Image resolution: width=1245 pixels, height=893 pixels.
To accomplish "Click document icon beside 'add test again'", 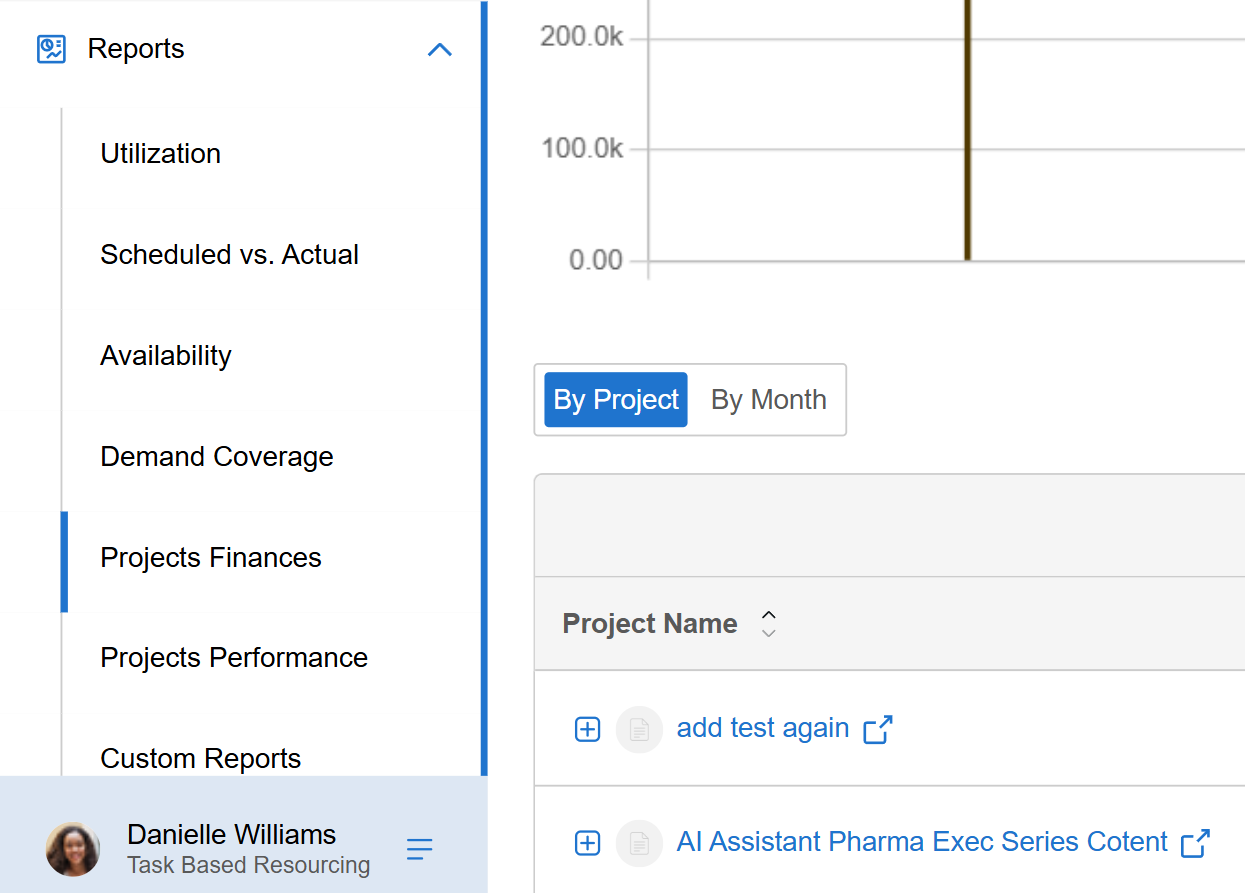I will [x=639, y=729].
